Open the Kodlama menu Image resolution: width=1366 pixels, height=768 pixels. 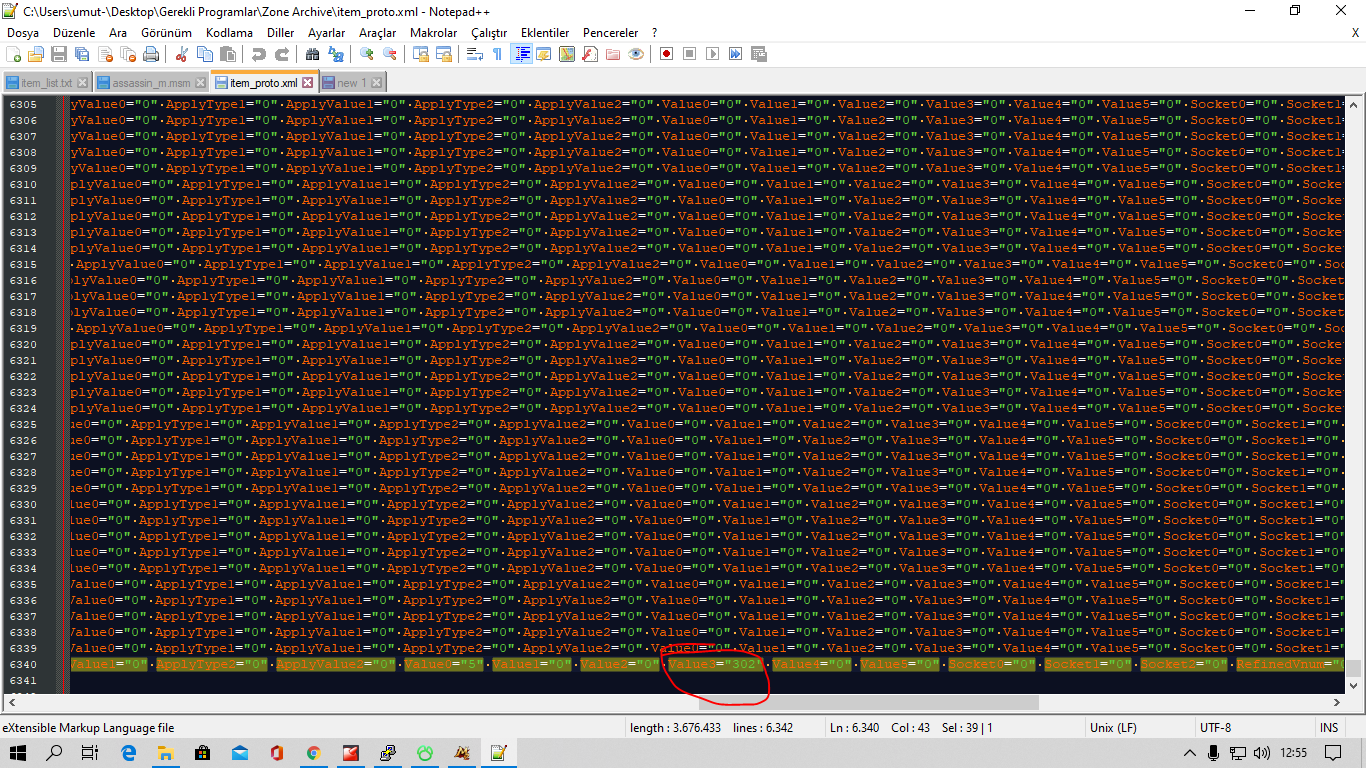tap(229, 33)
